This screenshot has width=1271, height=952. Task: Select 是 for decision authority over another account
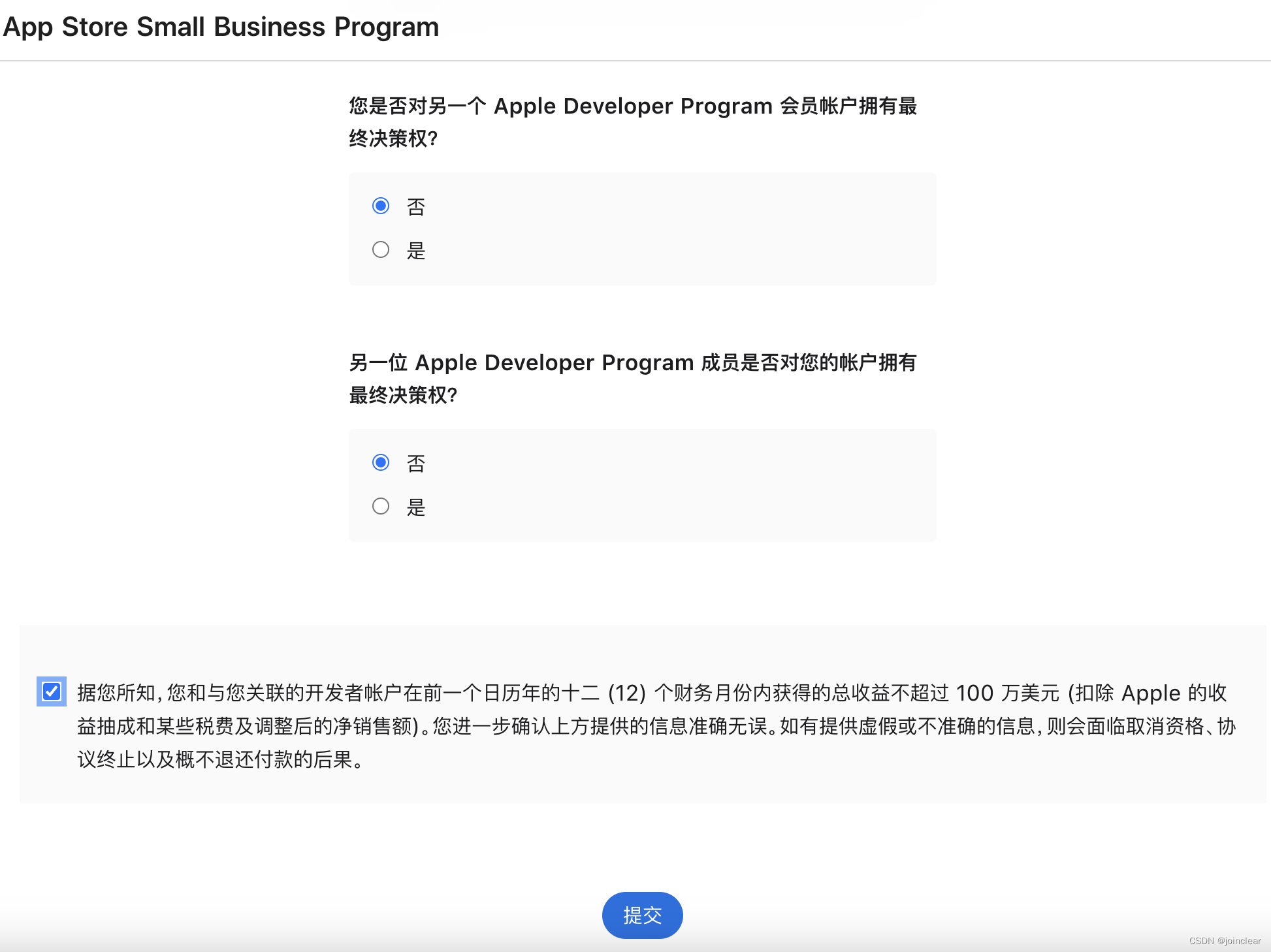pyautogui.click(x=381, y=249)
